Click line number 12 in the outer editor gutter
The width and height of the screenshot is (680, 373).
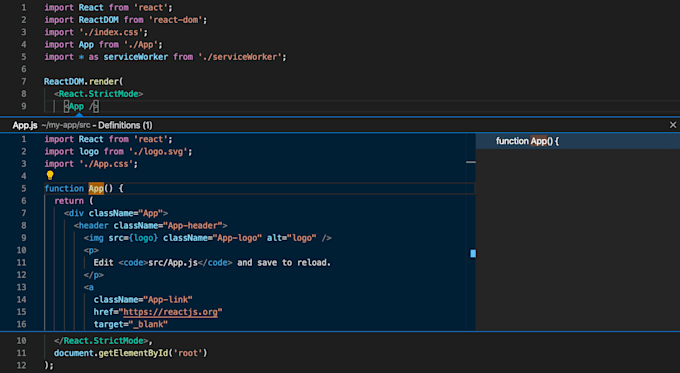tap(21, 365)
